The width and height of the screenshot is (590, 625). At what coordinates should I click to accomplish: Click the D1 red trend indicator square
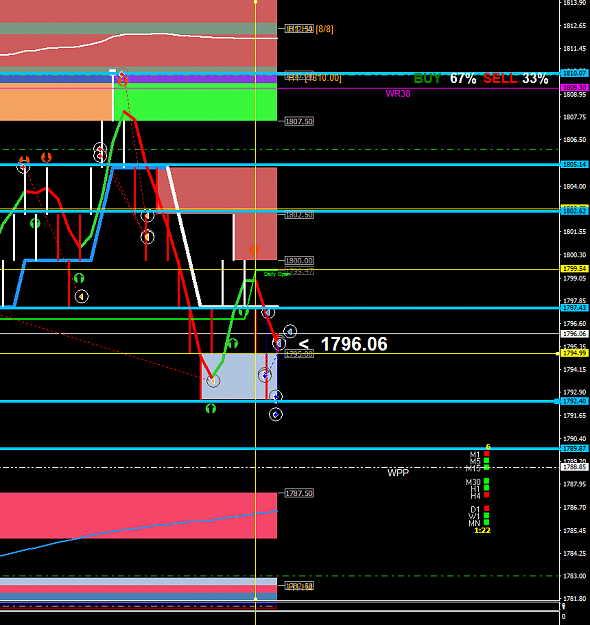(486, 509)
